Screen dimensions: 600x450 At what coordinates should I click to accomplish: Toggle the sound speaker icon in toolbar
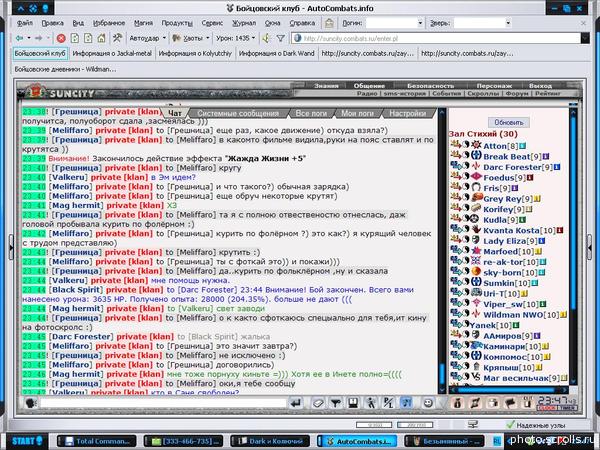click(x=267, y=38)
